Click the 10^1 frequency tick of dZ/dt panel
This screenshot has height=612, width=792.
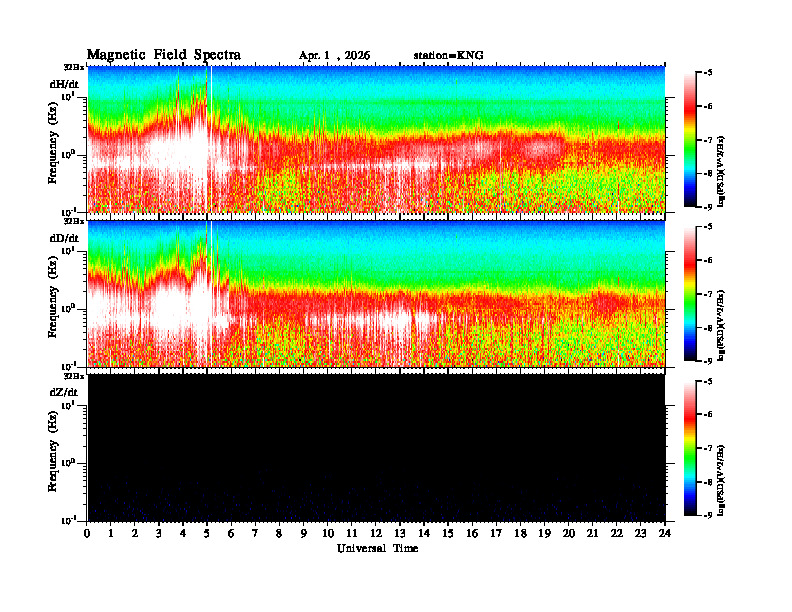pos(68,404)
